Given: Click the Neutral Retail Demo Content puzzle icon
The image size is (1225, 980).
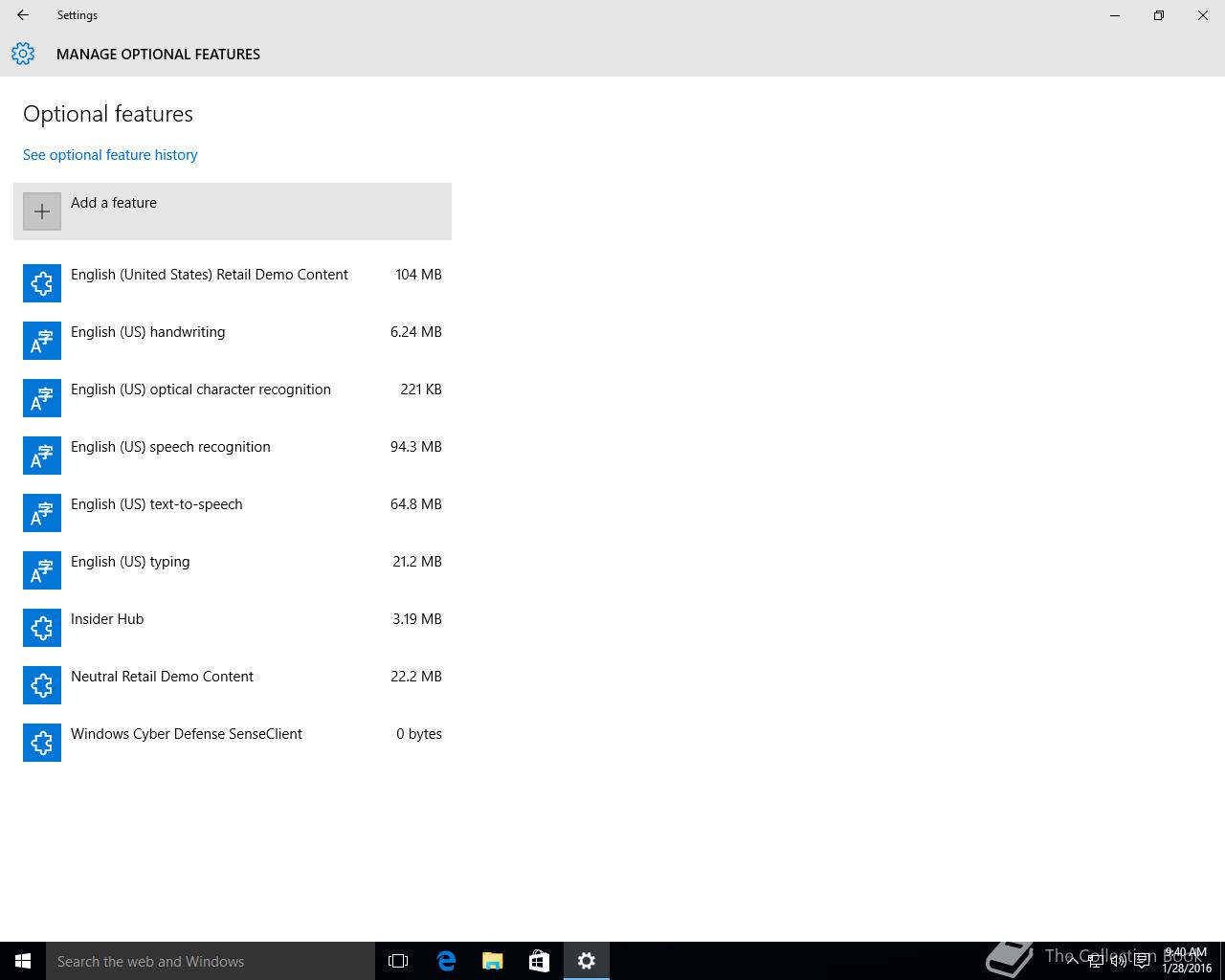Looking at the screenshot, I should 42,685.
